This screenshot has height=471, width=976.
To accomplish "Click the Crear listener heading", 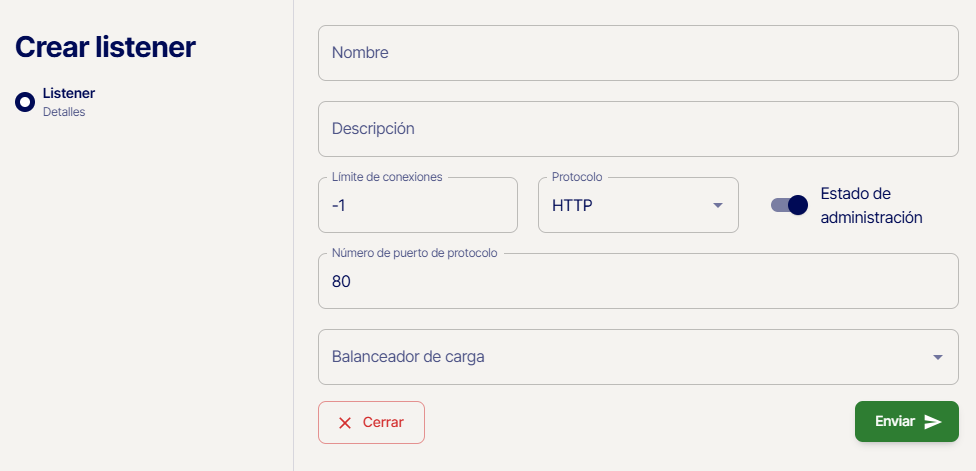I will (x=105, y=47).
